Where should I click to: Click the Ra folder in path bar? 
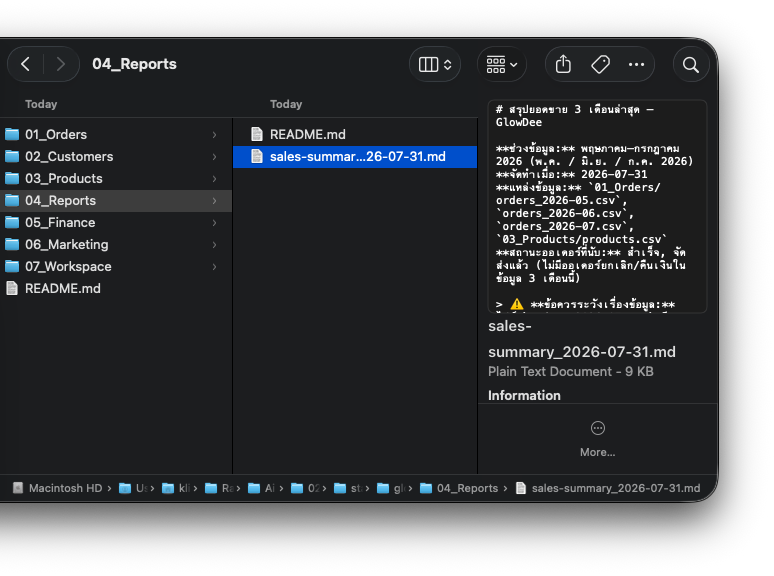219,488
